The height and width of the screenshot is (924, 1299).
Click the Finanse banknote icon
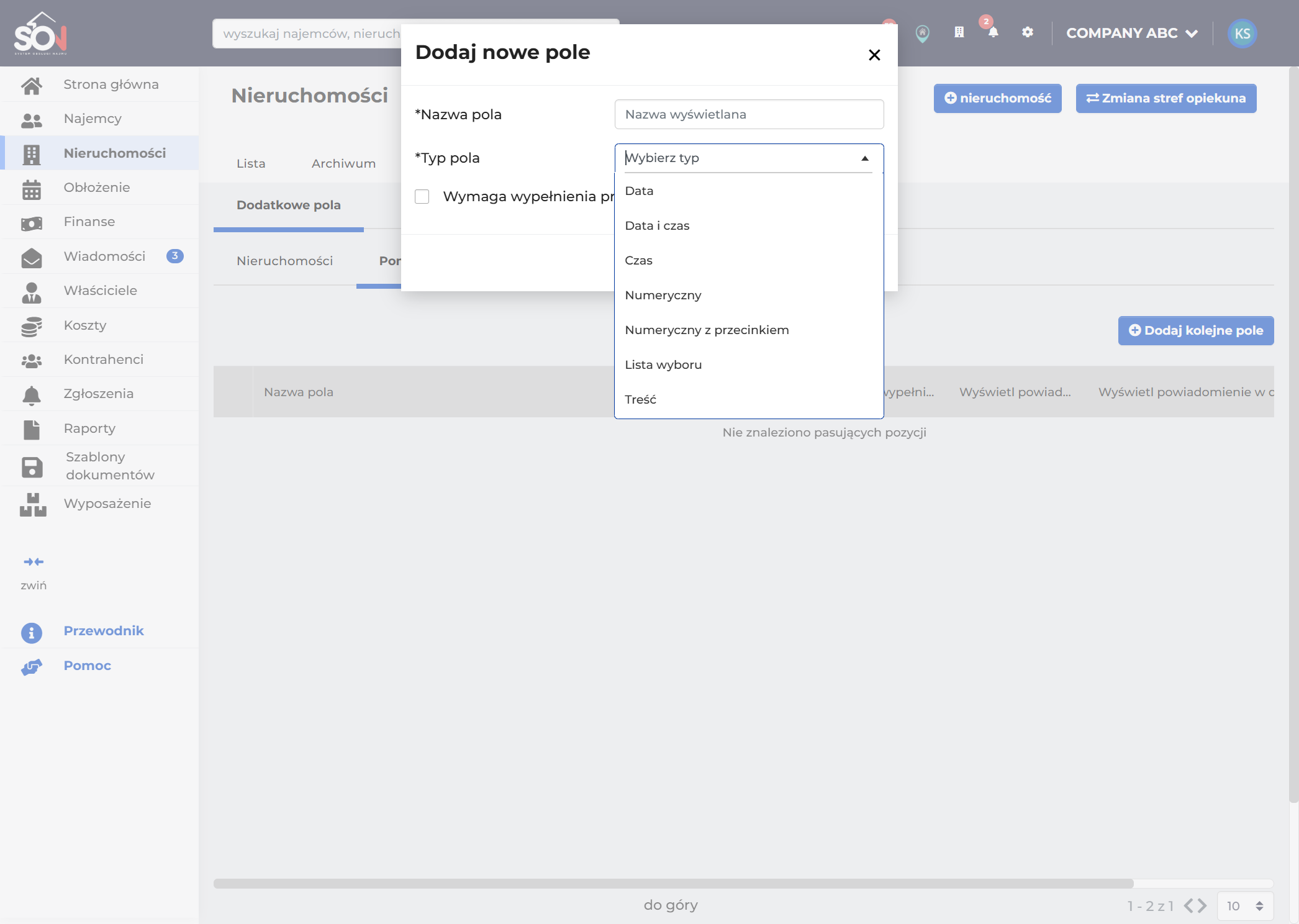click(x=32, y=223)
